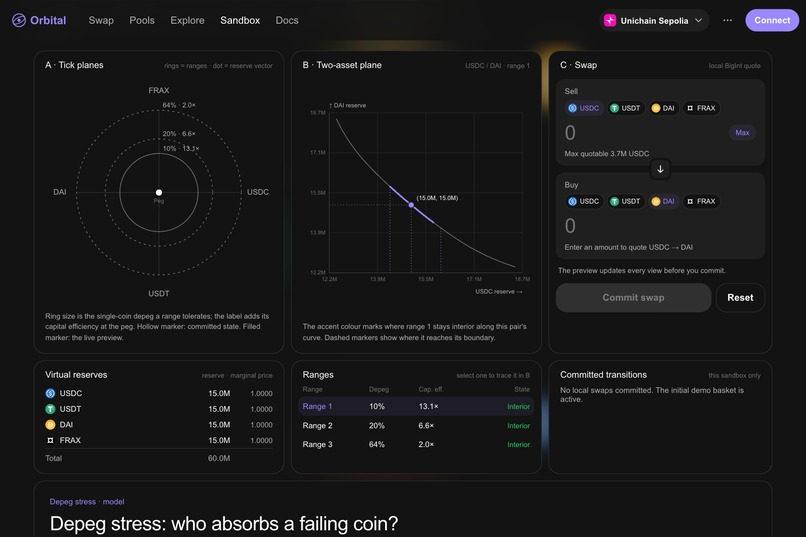The height and width of the screenshot is (537, 806).
Task: Select USDC as the Sell token
Action: tap(583, 108)
